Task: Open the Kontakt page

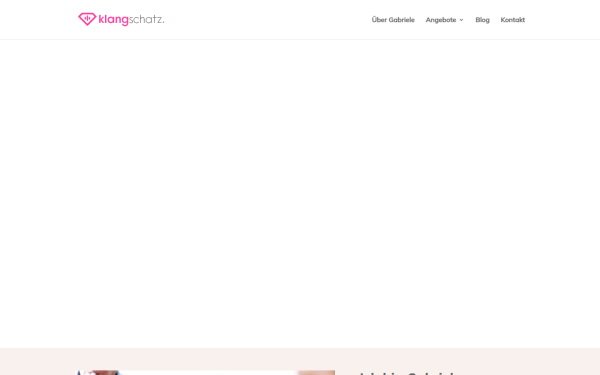Action: 512,20
